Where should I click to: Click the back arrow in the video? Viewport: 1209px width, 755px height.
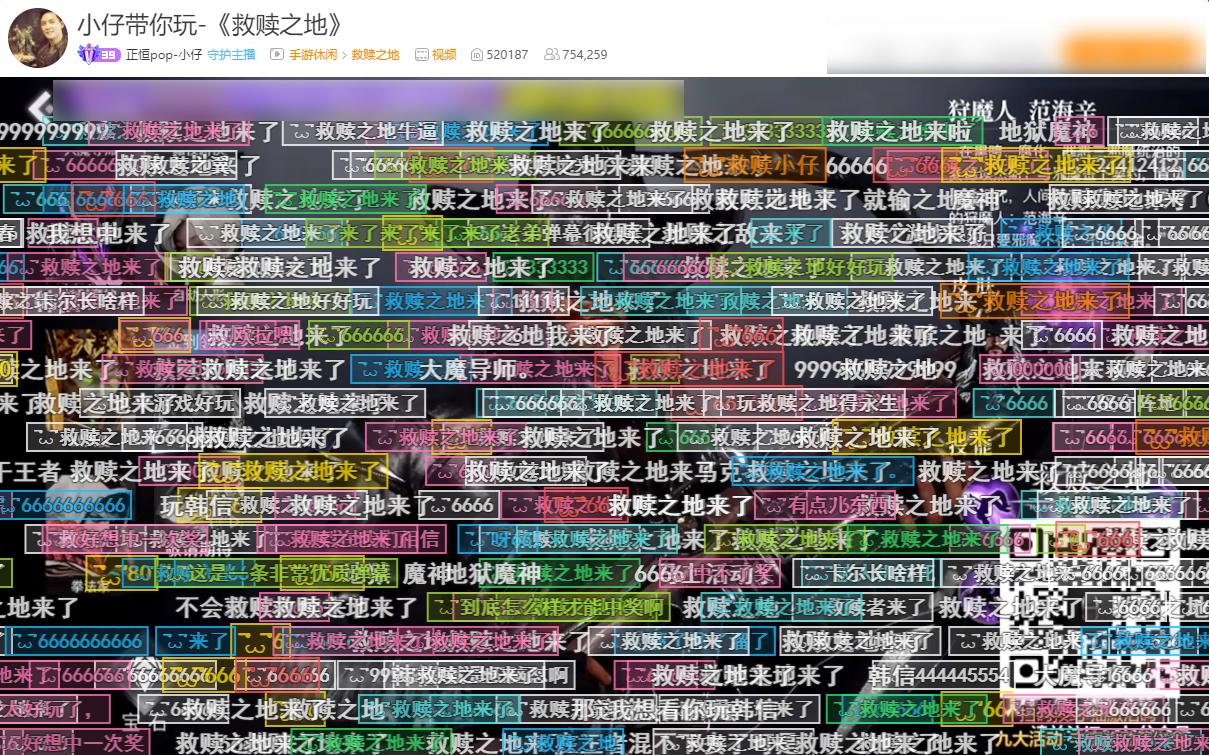pos(40,107)
